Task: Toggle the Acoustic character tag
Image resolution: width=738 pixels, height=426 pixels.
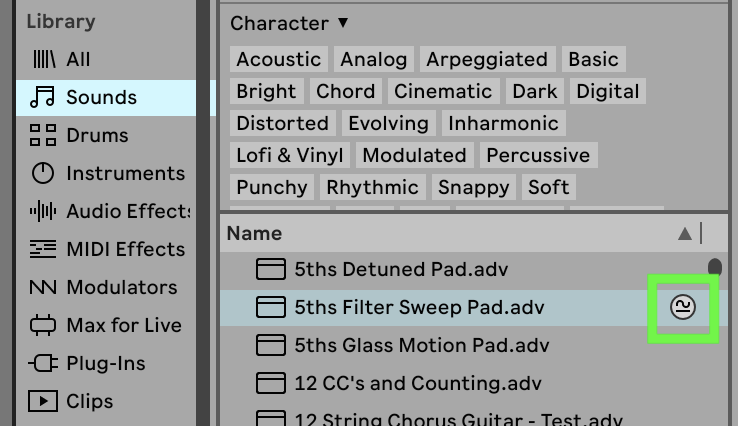Action: [278, 59]
